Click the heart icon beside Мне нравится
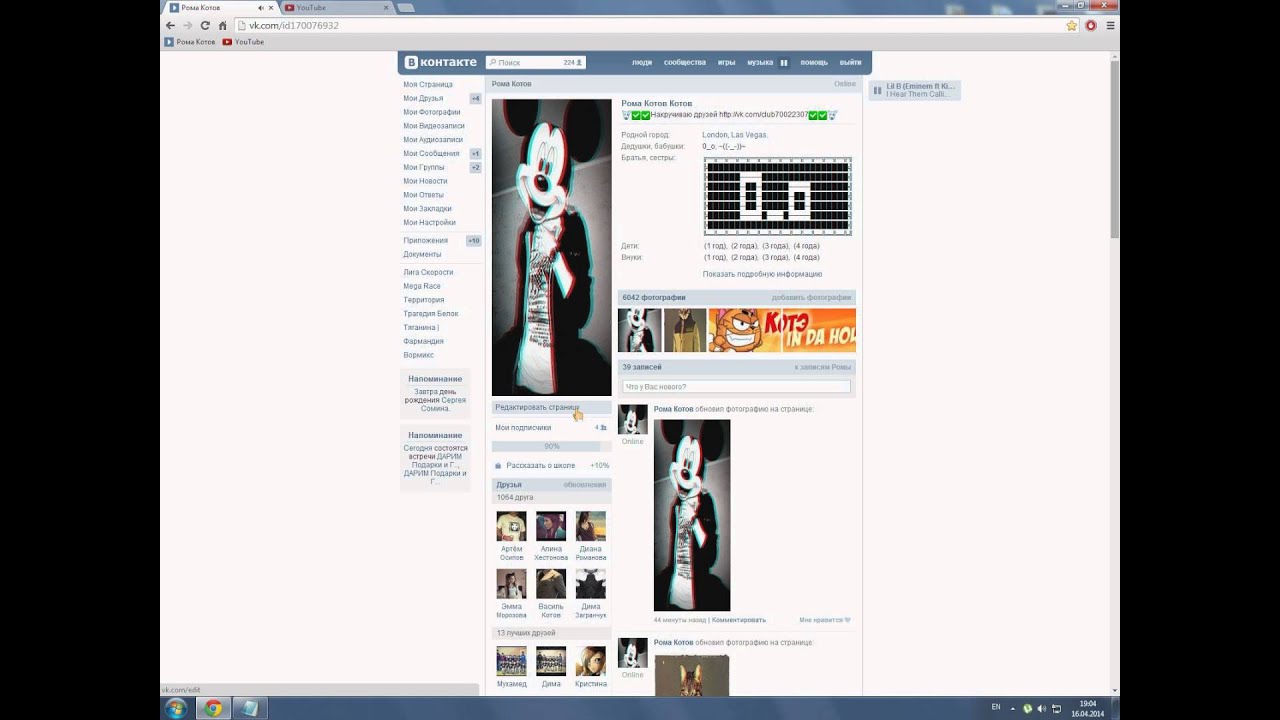Image resolution: width=1280 pixels, height=720 pixels. 847,620
